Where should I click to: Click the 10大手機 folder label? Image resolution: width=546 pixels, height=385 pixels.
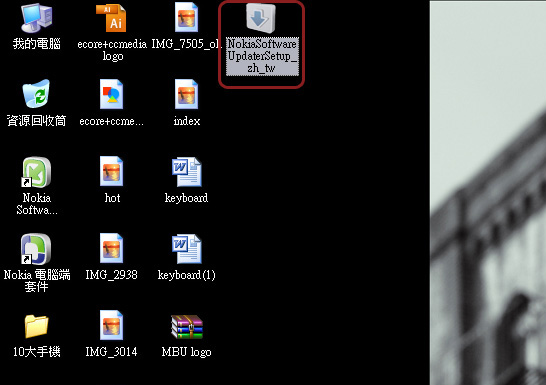(37, 352)
